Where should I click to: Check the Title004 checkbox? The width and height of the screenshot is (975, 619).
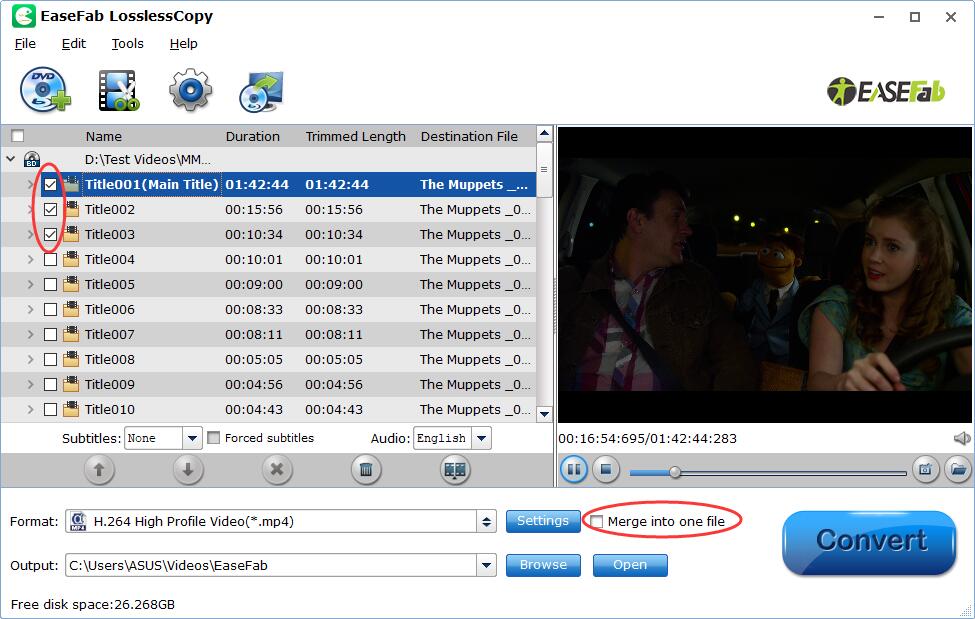tap(50, 259)
